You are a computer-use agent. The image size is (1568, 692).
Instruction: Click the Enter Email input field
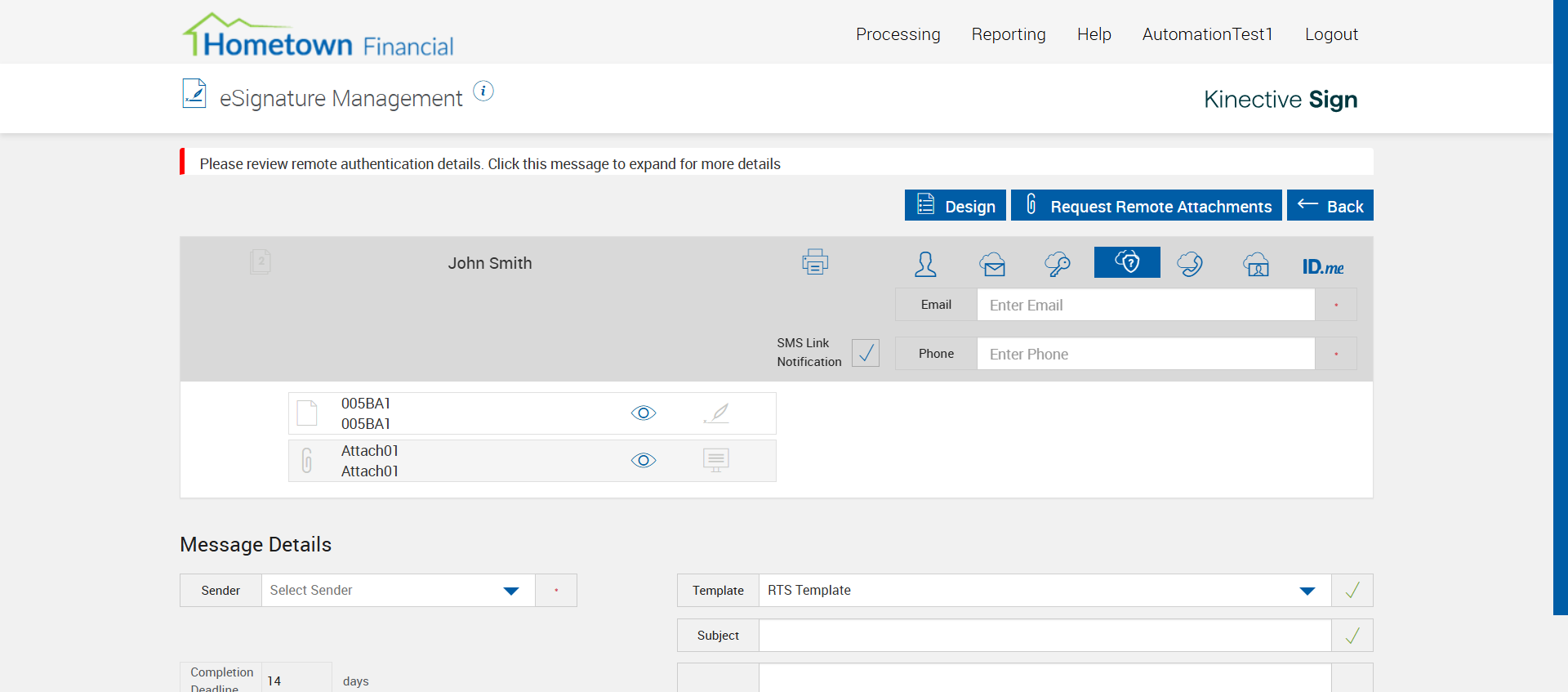tap(1145, 305)
